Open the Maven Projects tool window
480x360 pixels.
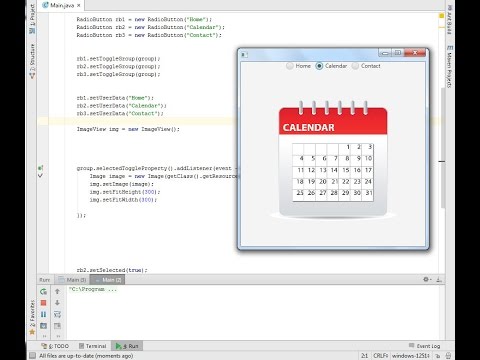click(x=449, y=66)
